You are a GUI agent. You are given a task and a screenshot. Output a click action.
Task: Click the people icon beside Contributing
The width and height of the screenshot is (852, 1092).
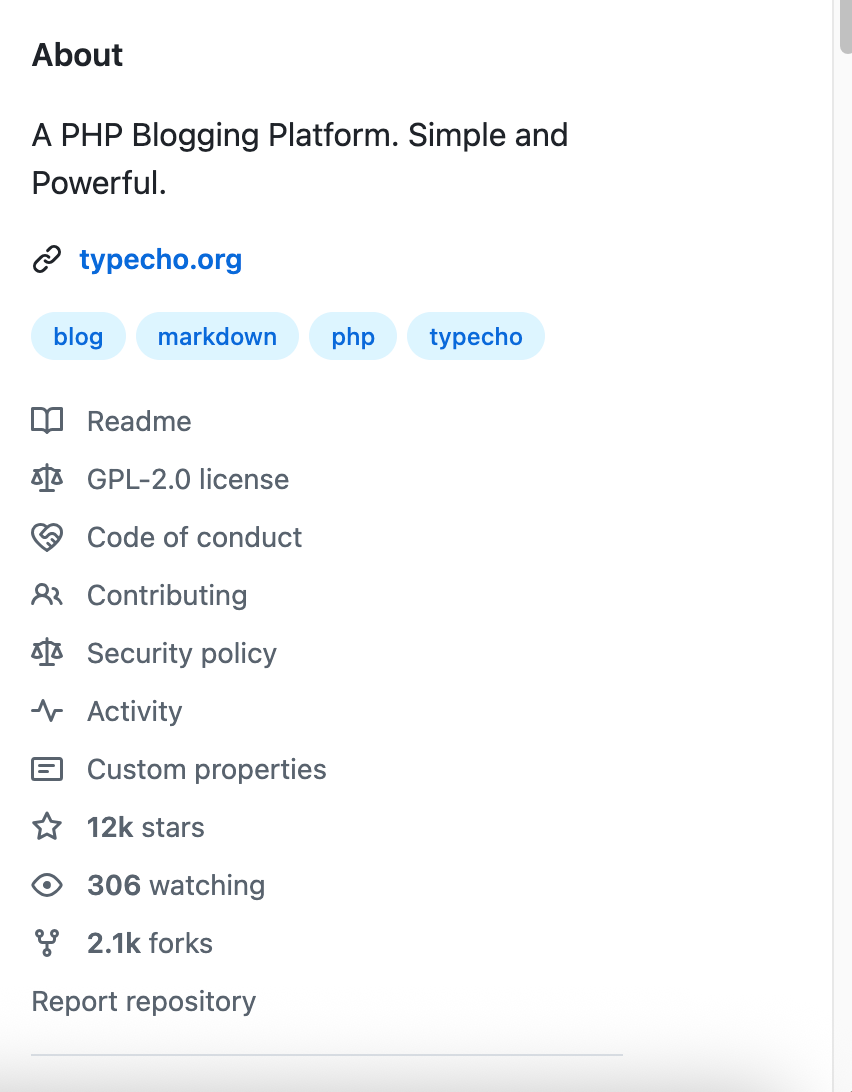47,595
